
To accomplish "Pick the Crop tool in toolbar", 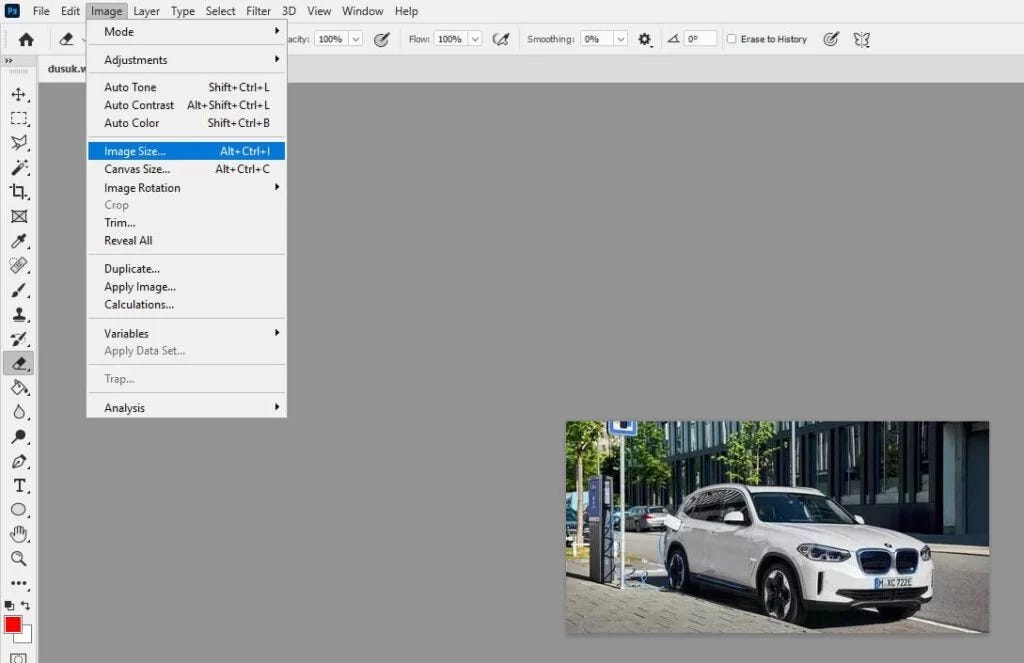I will [19, 192].
